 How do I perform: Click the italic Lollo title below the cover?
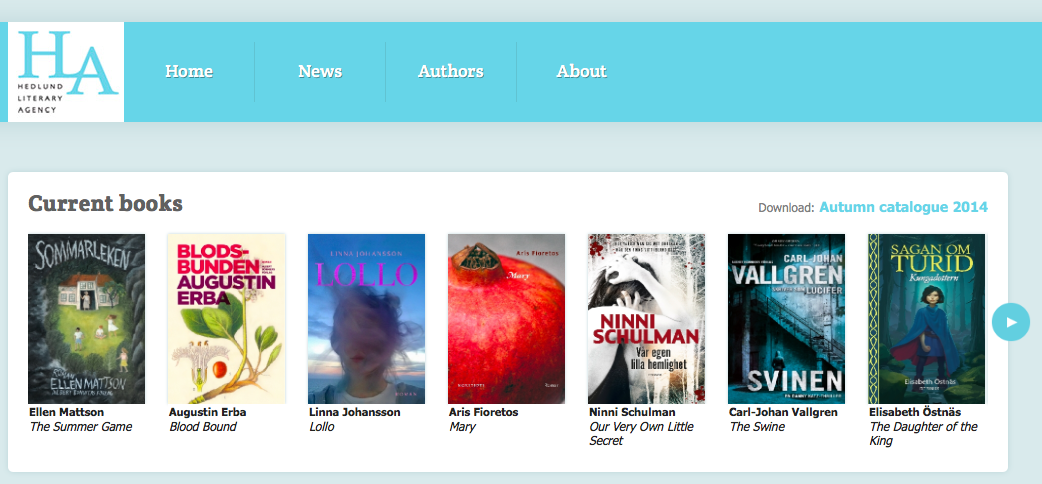coord(322,427)
